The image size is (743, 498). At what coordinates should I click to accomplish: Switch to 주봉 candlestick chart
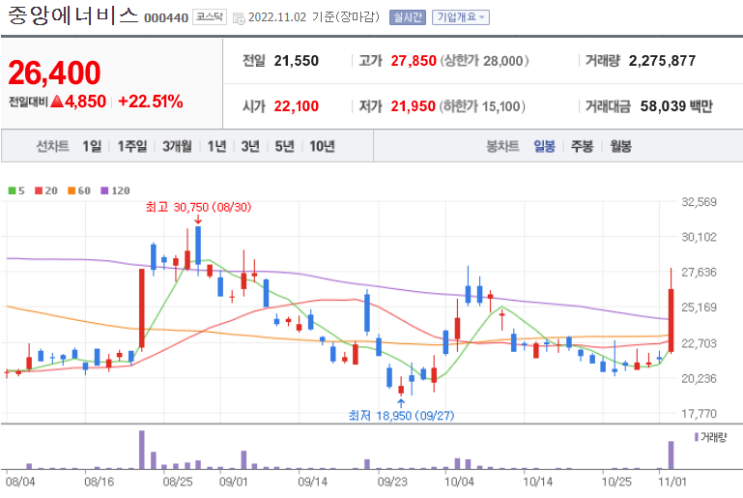[582, 146]
